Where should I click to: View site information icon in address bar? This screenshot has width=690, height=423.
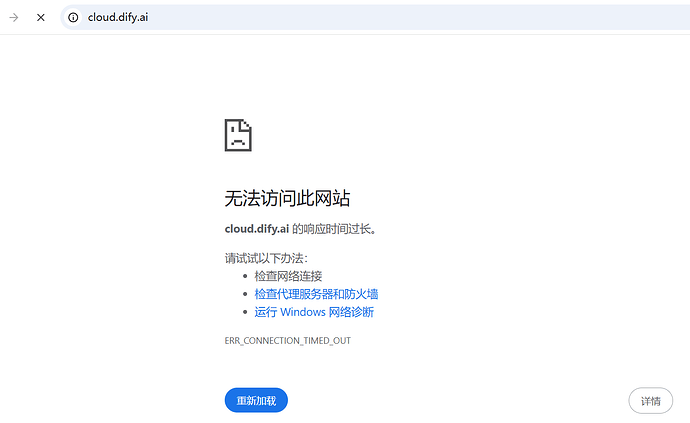(x=73, y=17)
